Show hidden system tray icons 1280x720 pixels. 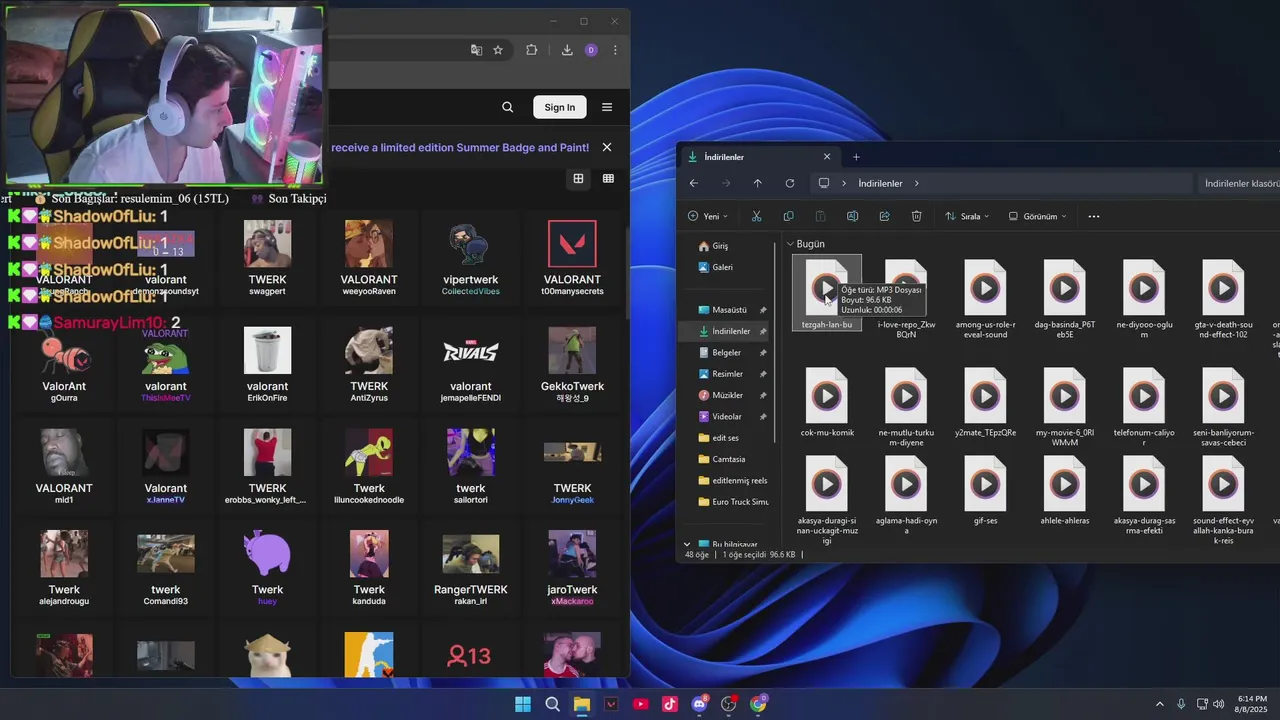[x=1160, y=704]
